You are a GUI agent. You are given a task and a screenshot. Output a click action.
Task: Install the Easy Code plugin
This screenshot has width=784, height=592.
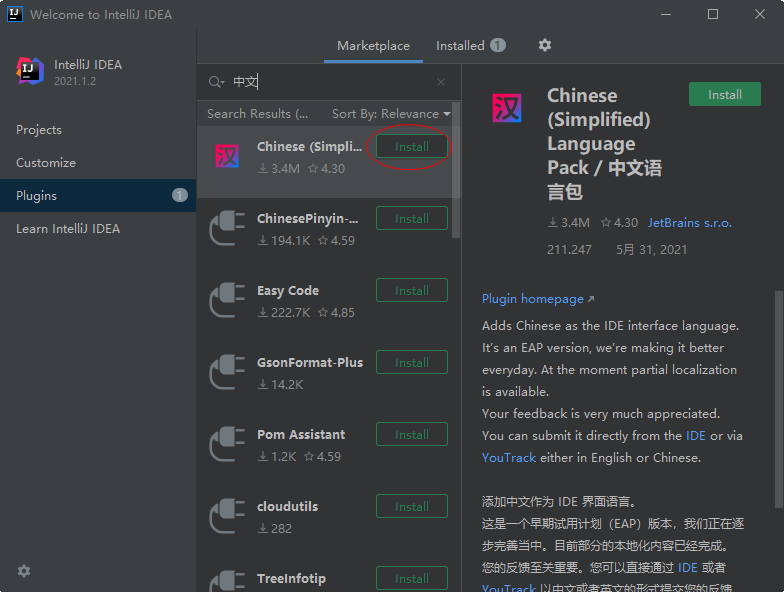[412, 290]
